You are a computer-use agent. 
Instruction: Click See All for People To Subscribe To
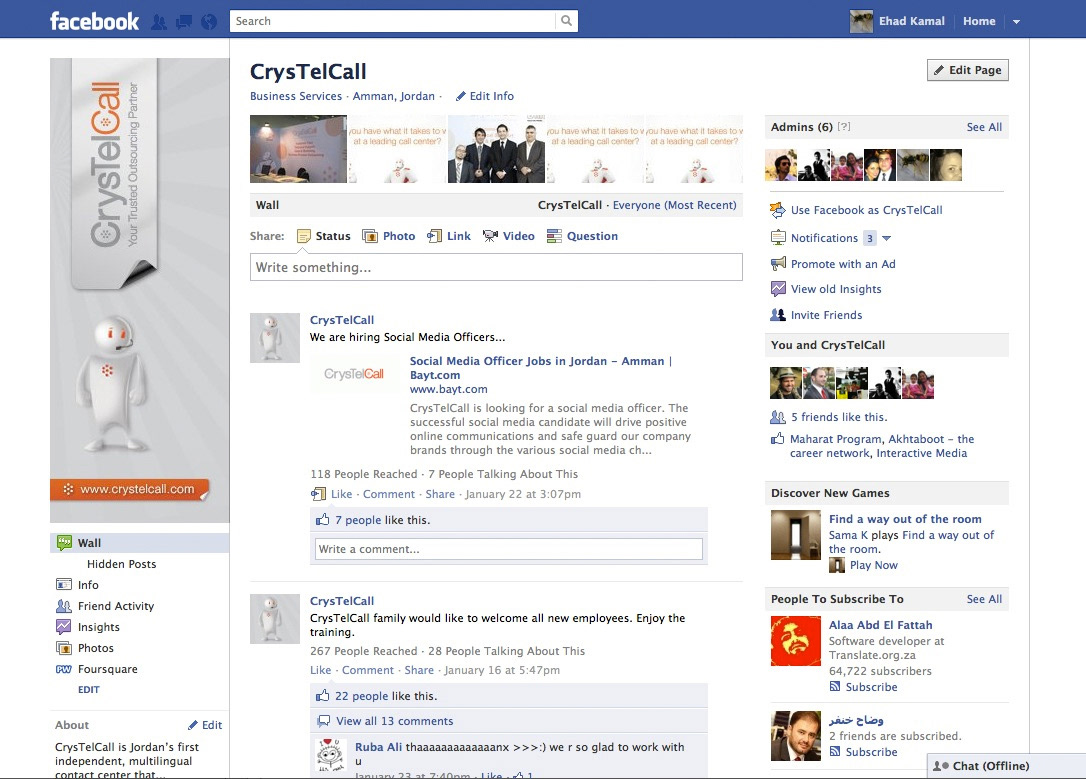pyautogui.click(x=984, y=600)
